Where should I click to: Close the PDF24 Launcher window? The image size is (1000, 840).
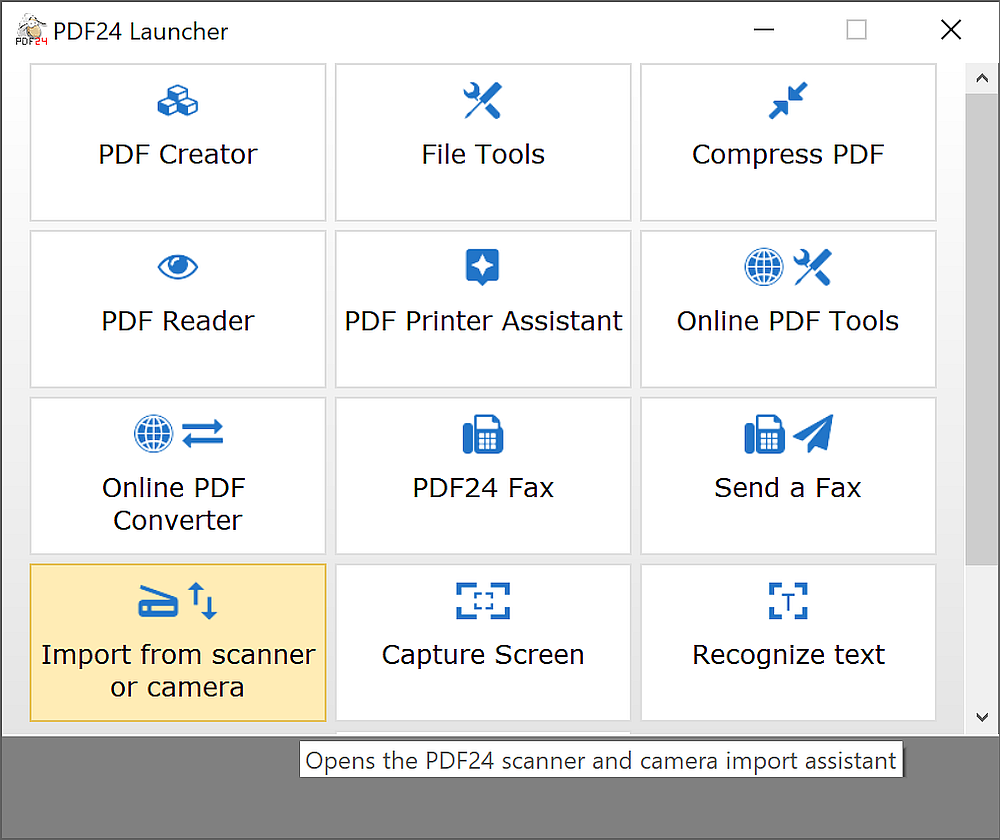click(x=951, y=30)
